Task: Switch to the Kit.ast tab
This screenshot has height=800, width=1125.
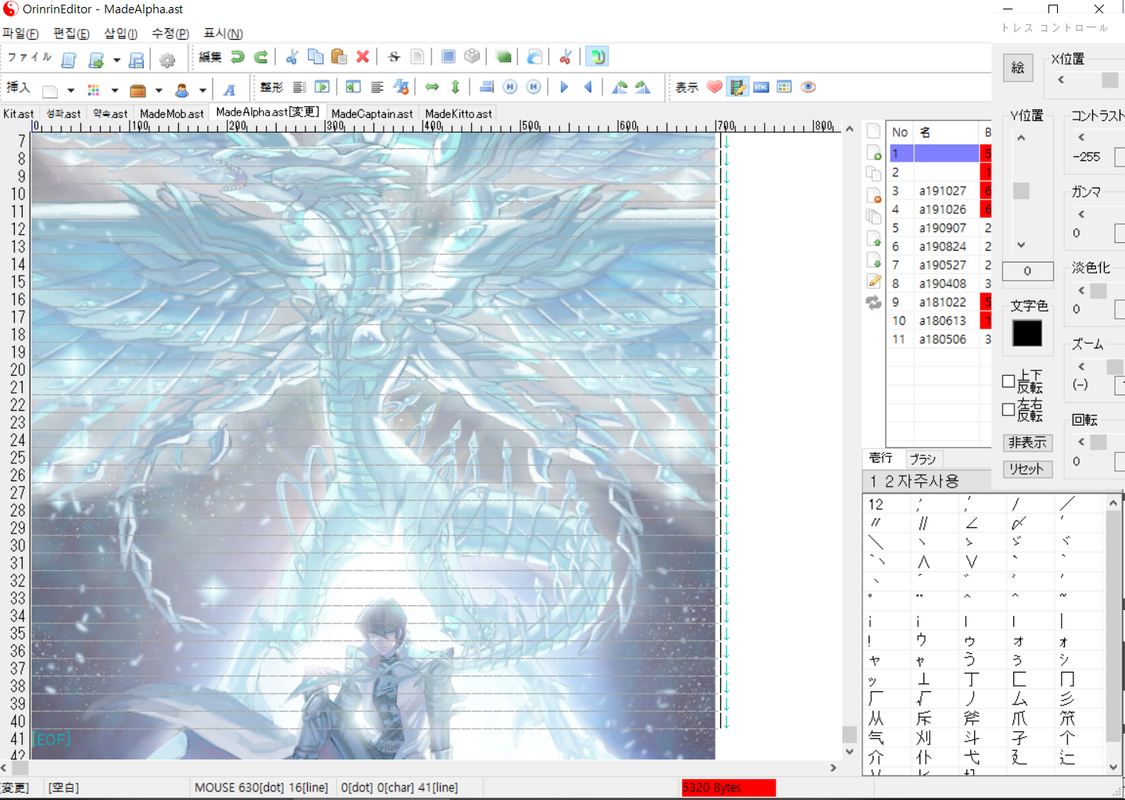Action: pyautogui.click(x=19, y=113)
